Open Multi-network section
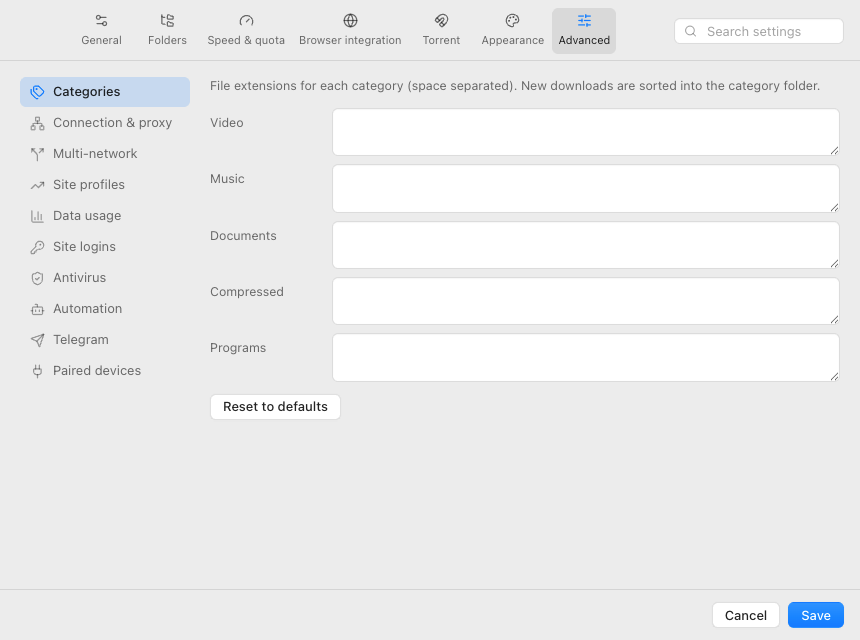Viewport: 860px width, 640px height. tap(105, 154)
